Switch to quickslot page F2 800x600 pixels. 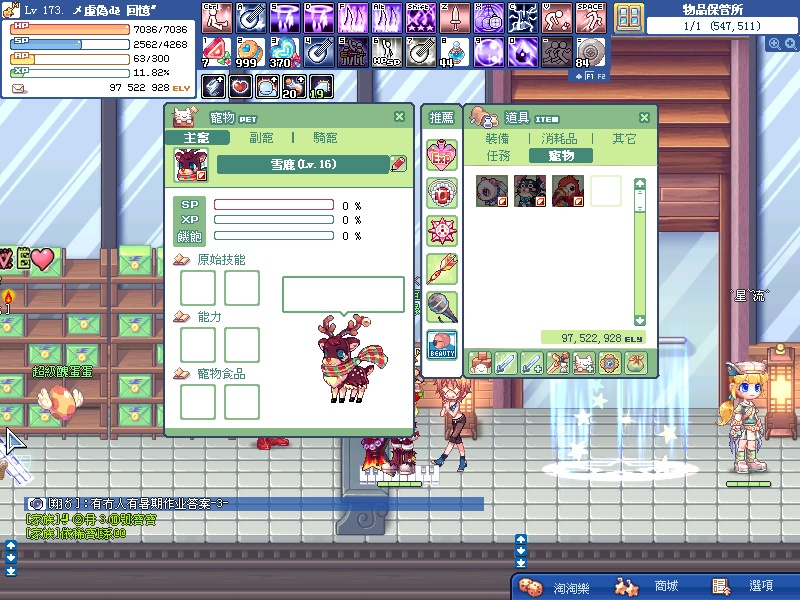[x=601, y=76]
